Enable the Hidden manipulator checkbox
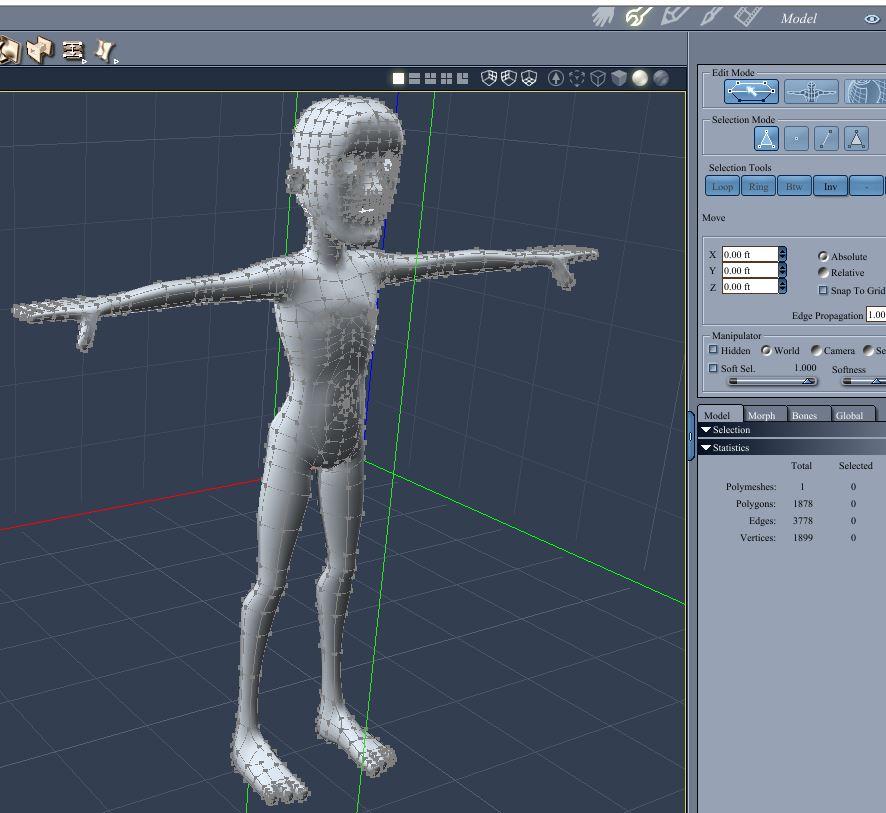The height and width of the screenshot is (813, 886). [713, 350]
